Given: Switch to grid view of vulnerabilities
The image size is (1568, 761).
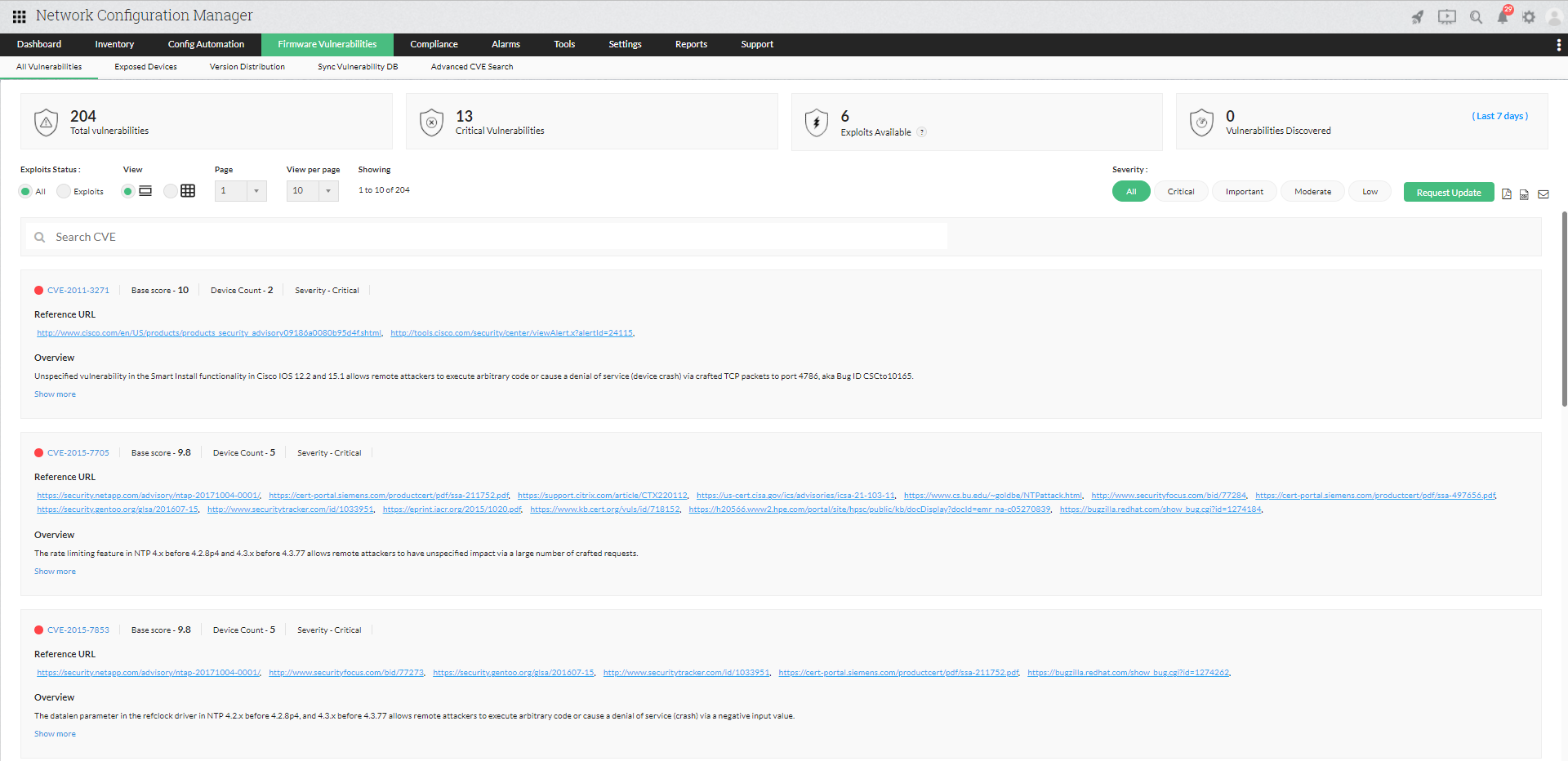Looking at the screenshot, I should (x=187, y=190).
